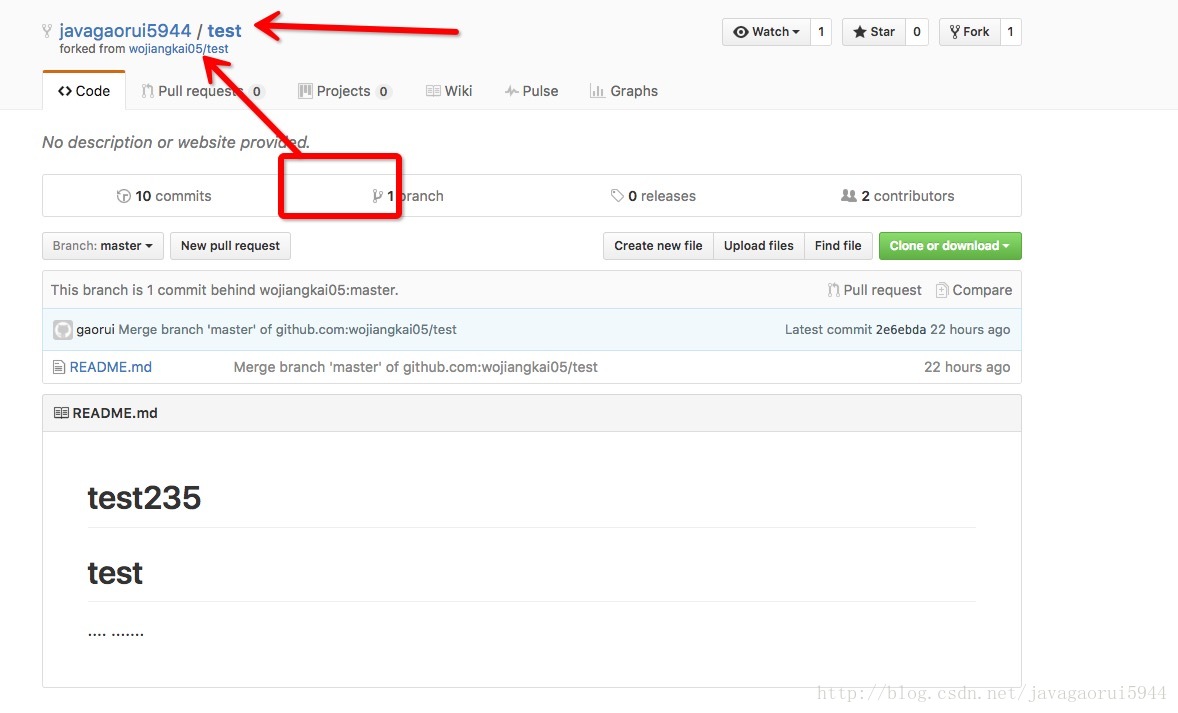Switch to the Projects tab
The image size is (1178, 713).
(x=344, y=91)
